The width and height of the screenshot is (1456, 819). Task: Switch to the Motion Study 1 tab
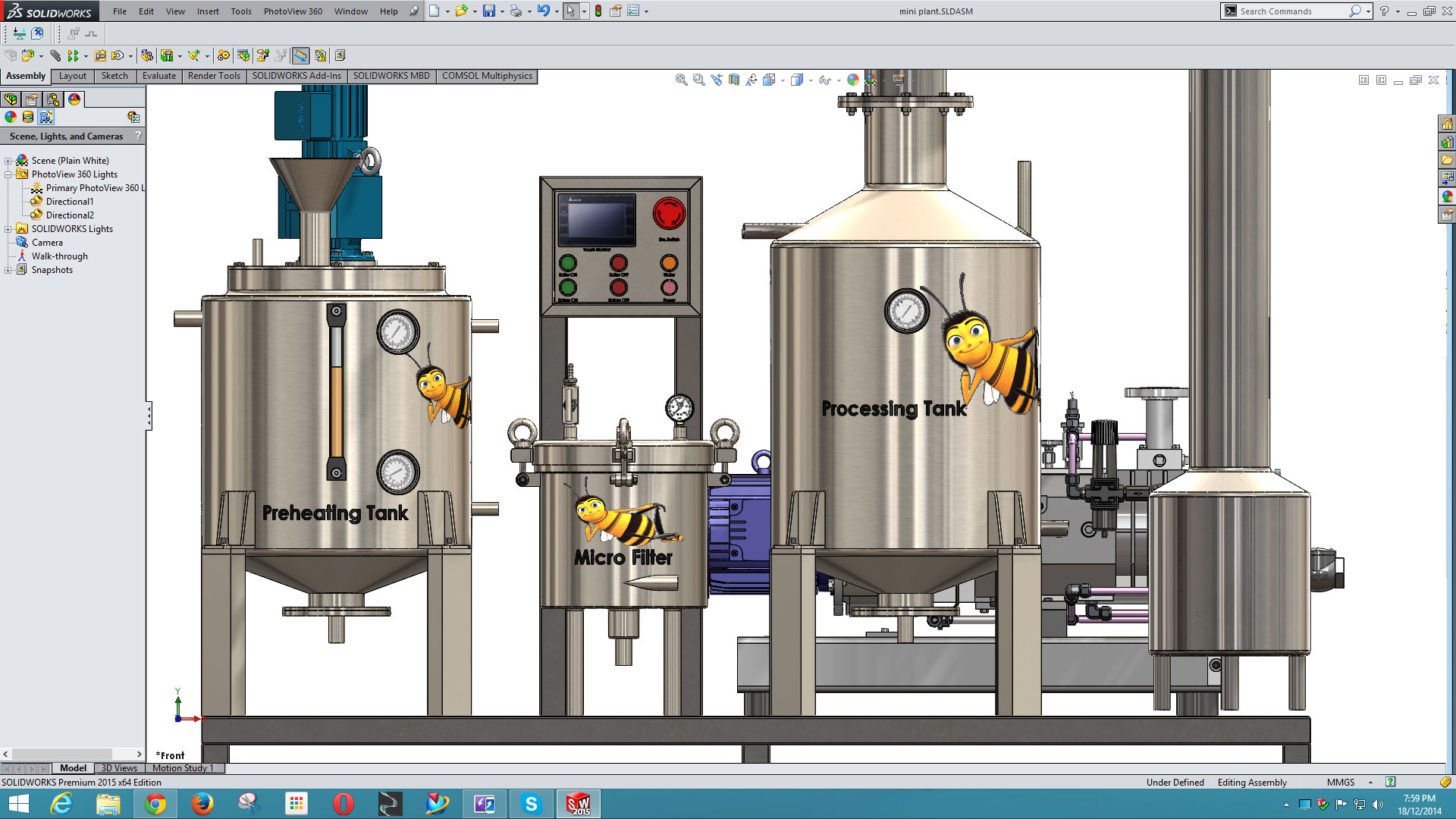pyautogui.click(x=183, y=768)
